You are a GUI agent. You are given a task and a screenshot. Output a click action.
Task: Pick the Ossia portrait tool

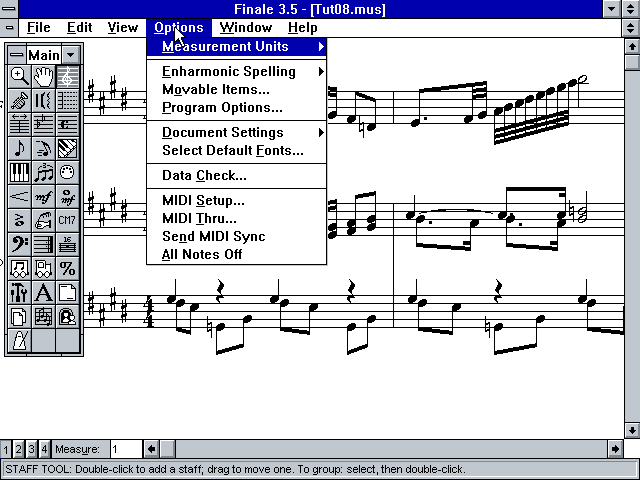point(67,317)
